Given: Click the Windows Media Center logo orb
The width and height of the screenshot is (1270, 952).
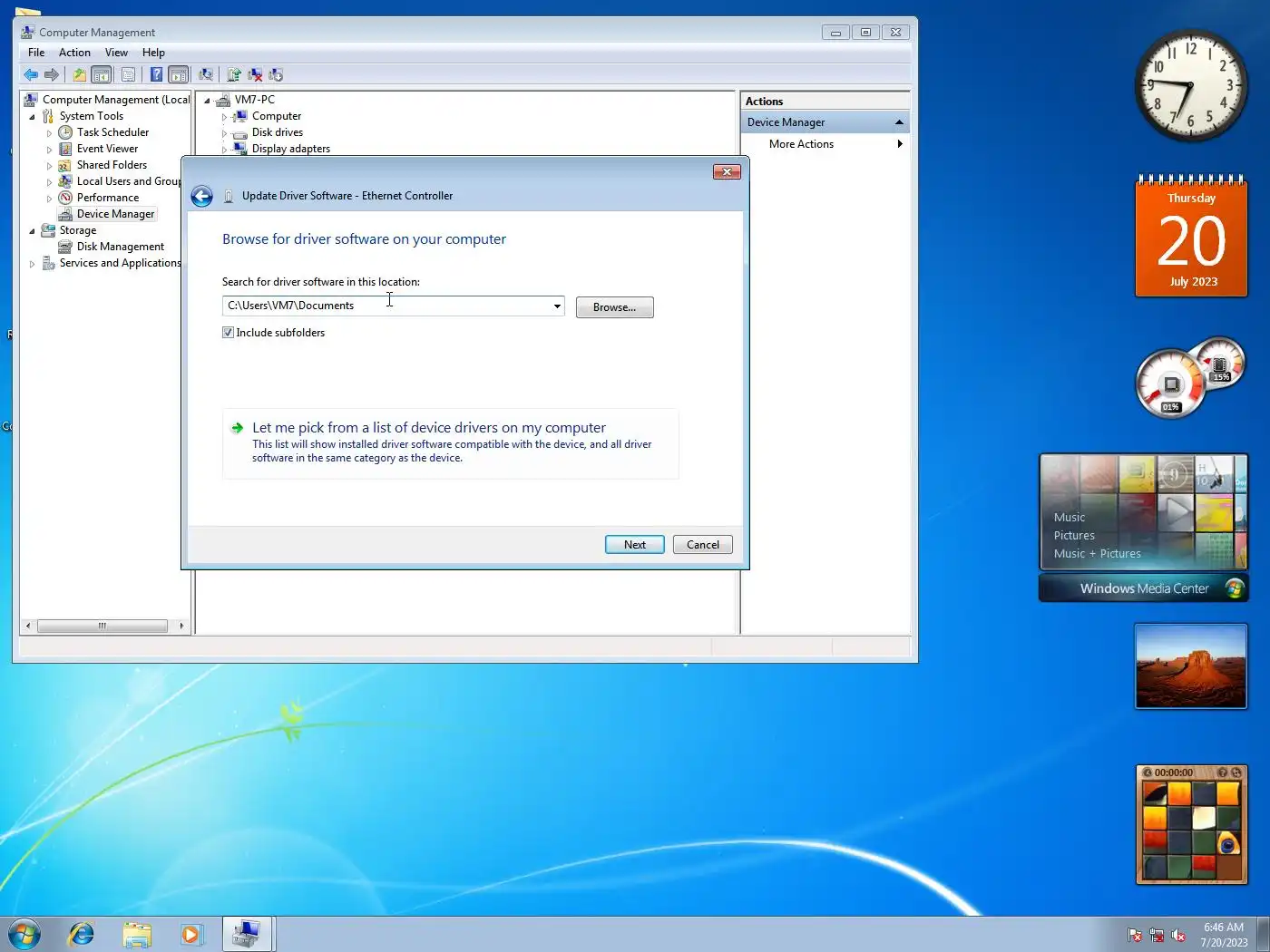Looking at the screenshot, I should click(x=1234, y=588).
